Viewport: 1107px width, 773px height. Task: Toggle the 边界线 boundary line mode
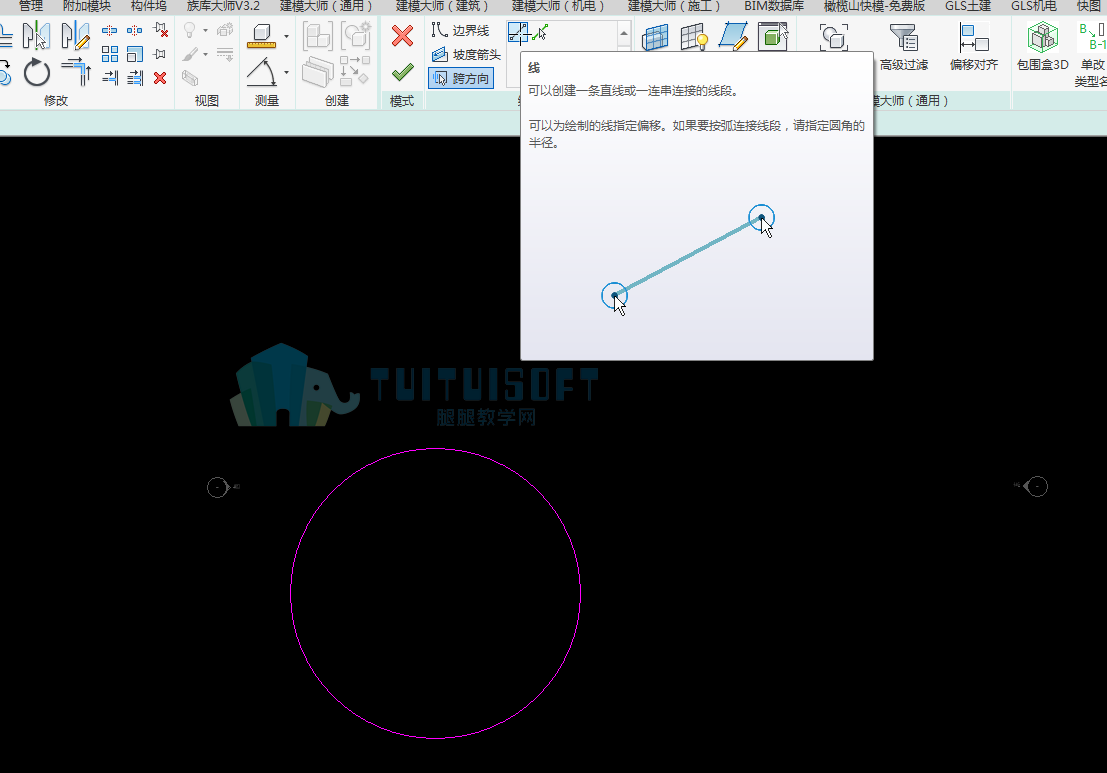[x=460, y=30]
